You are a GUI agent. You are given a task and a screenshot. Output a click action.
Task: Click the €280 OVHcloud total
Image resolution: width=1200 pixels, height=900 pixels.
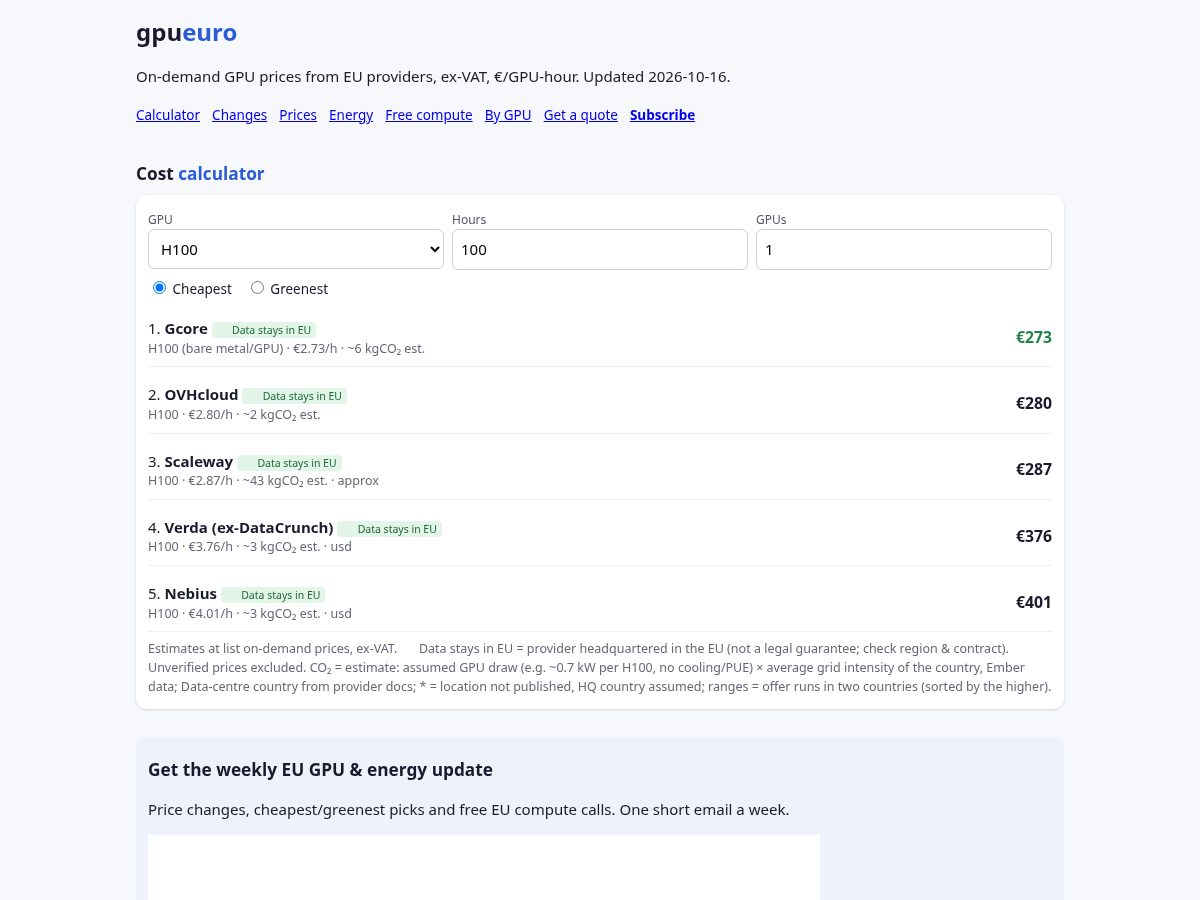1034,403
